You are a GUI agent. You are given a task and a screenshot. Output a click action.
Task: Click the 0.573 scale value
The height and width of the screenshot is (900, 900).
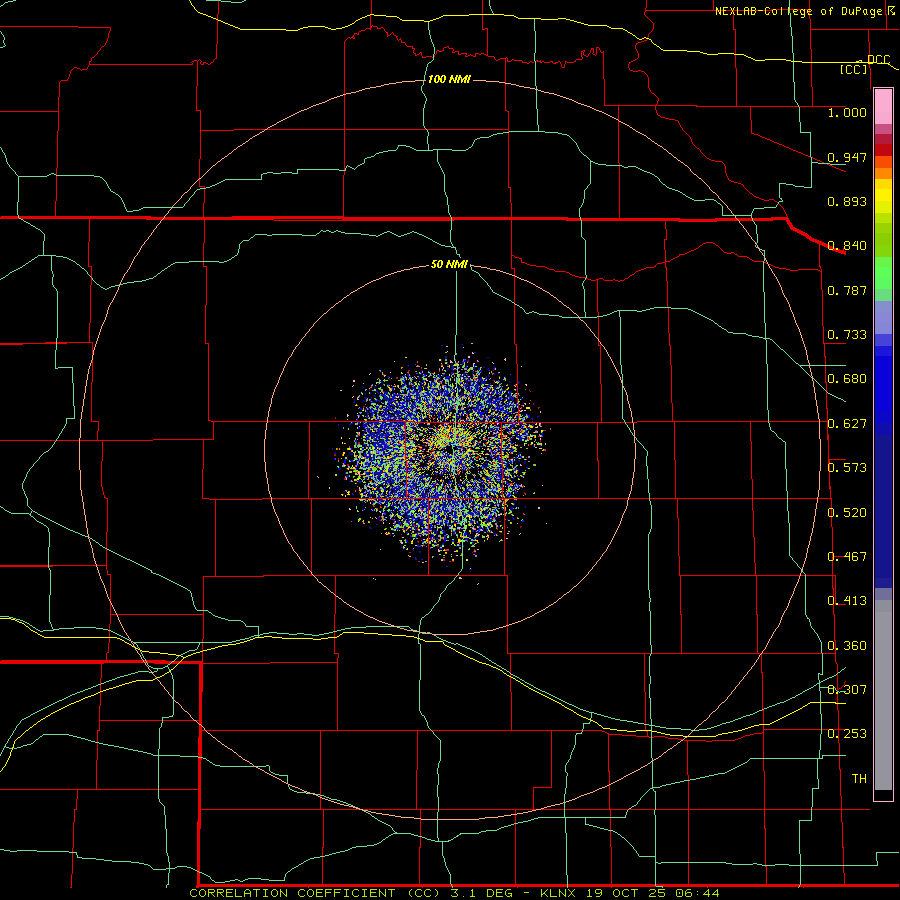pos(847,468)
